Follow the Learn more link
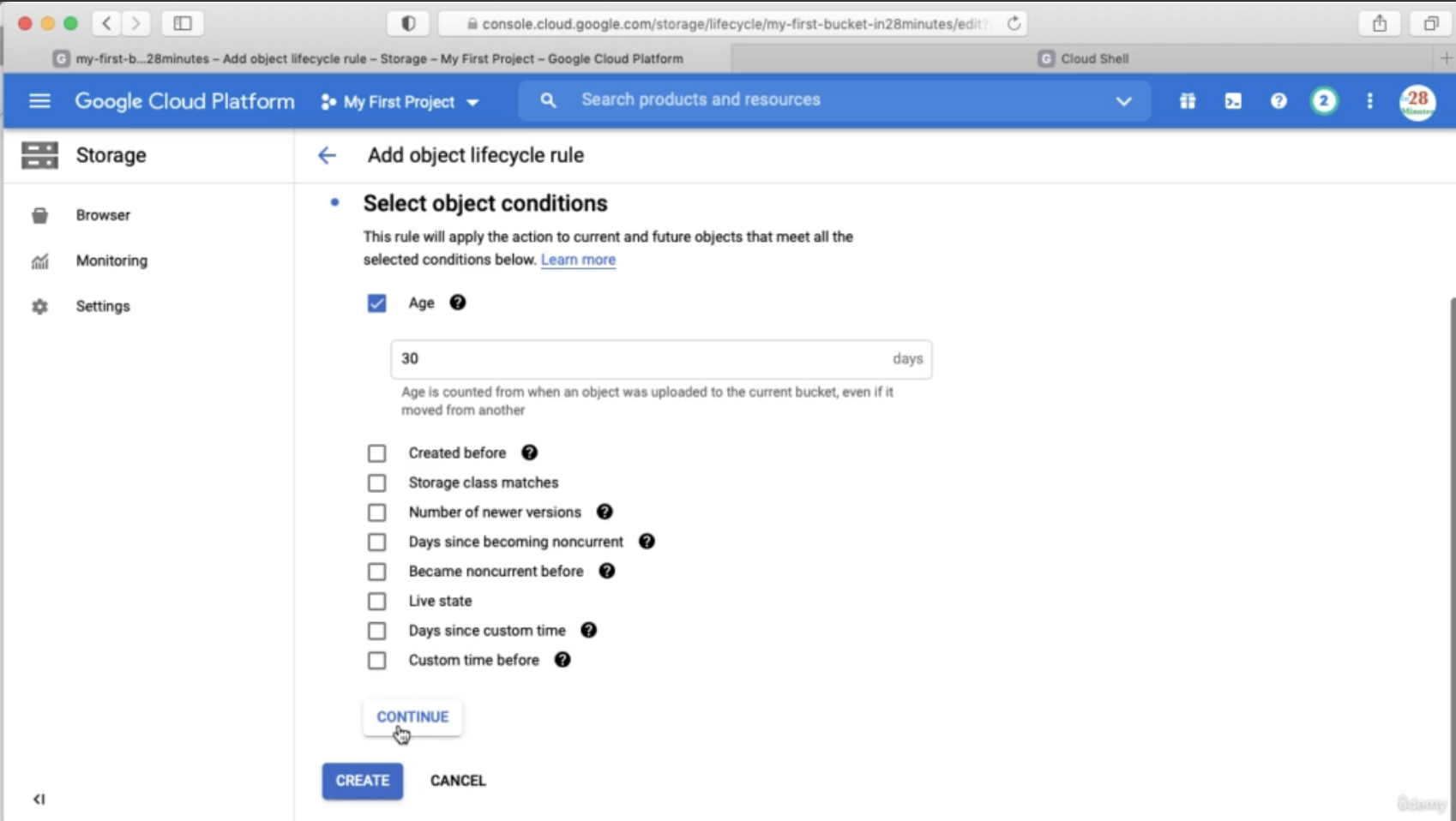Screen dimensions: 1456x821 click(x=578, y=260)
